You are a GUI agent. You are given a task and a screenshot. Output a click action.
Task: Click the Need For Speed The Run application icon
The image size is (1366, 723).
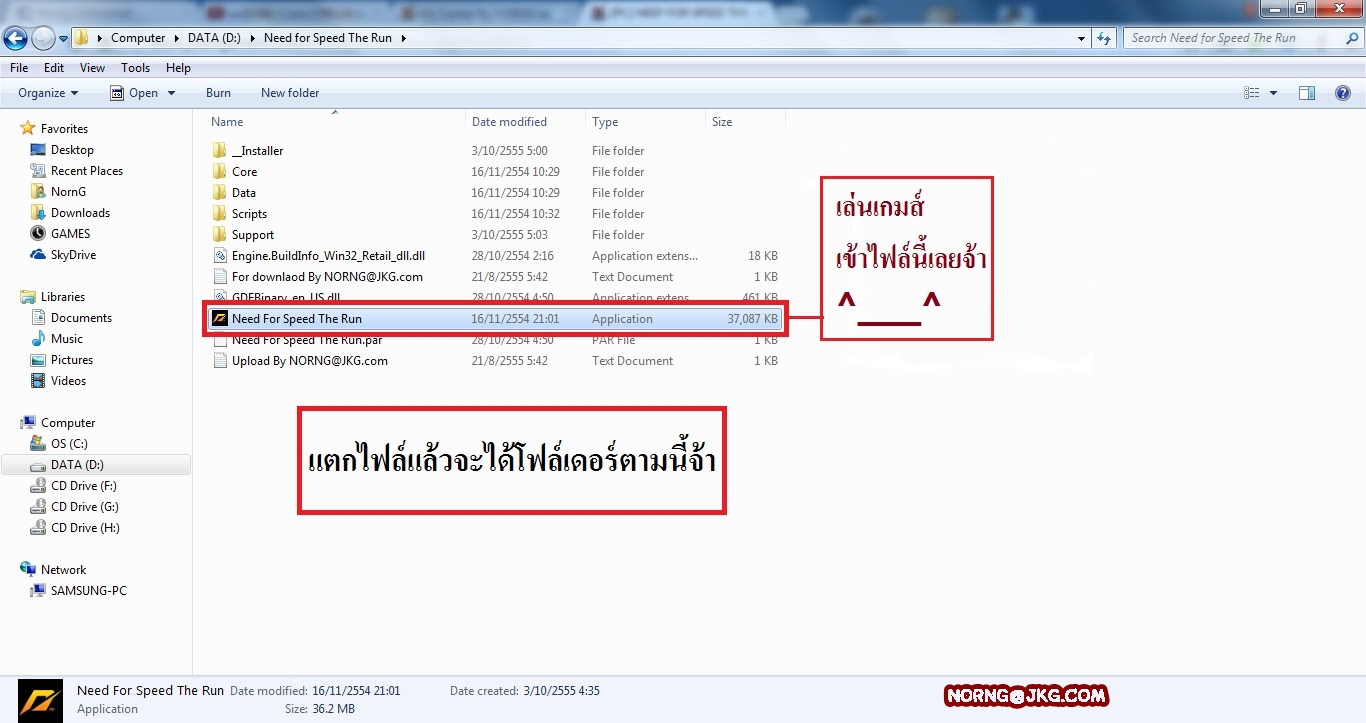coord(220,319)
